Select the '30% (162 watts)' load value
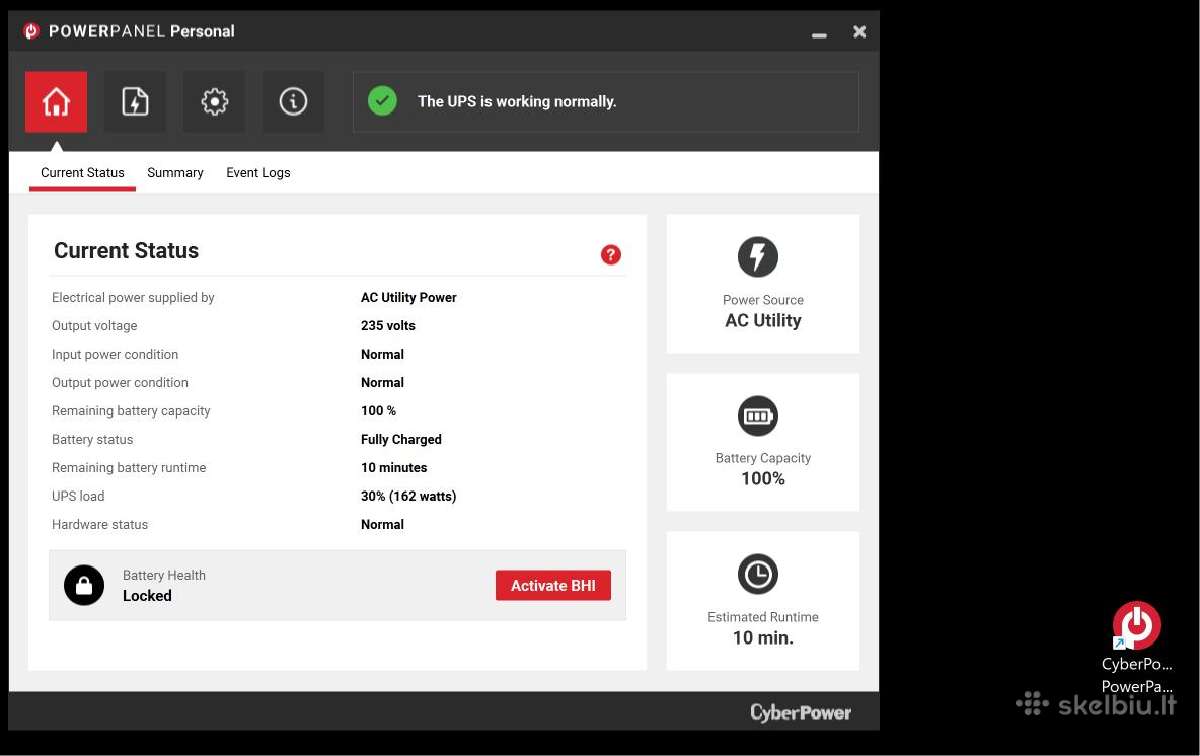The height and width of the screenshot is (756, 1200). (409, 497)
